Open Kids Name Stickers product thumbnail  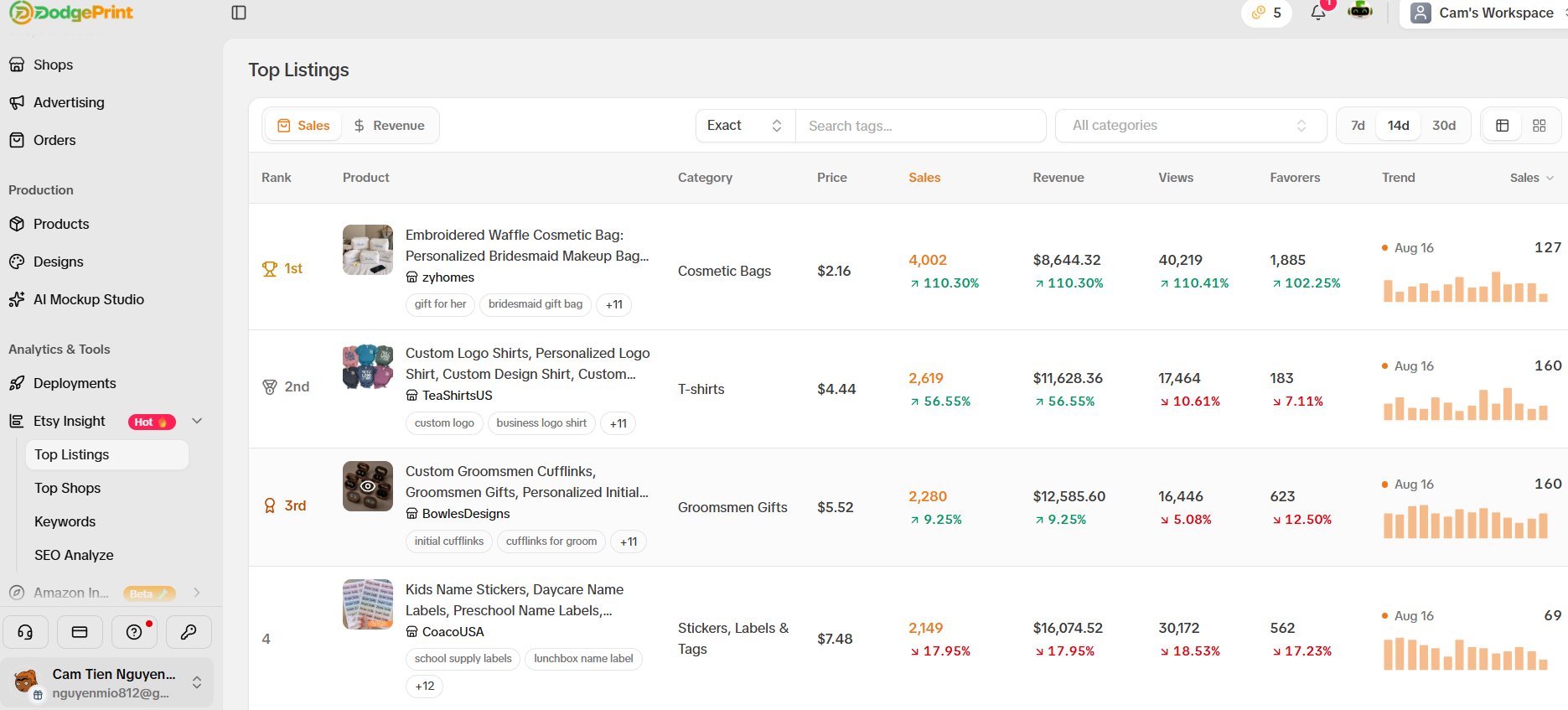(368, 604)
